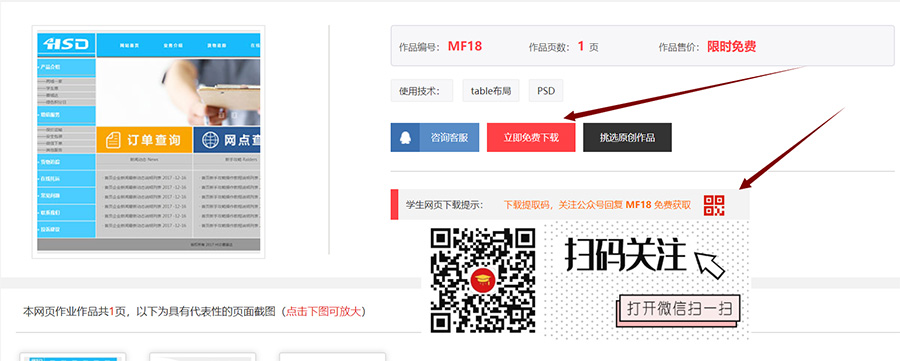Click the 点击下图可放大 red text

[x=323, y=312]
